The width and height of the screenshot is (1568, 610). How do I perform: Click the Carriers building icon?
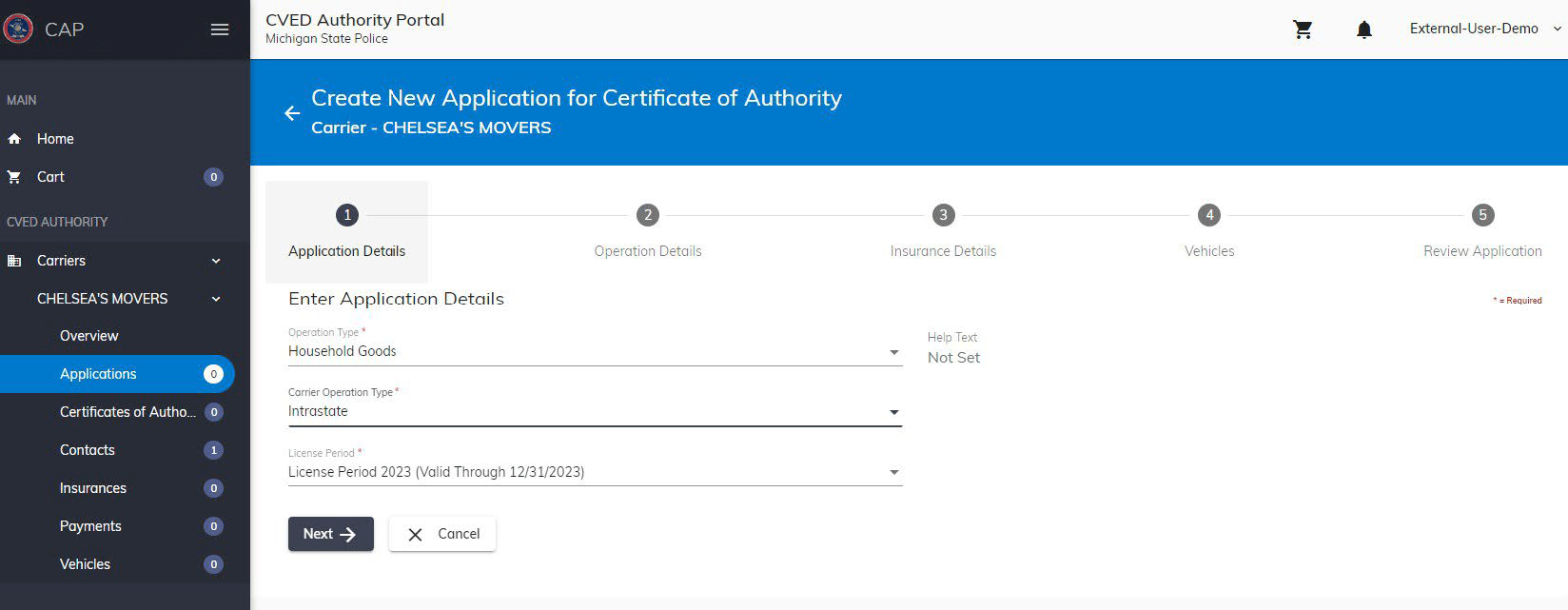pyautogui.click(x=14, y=261)
